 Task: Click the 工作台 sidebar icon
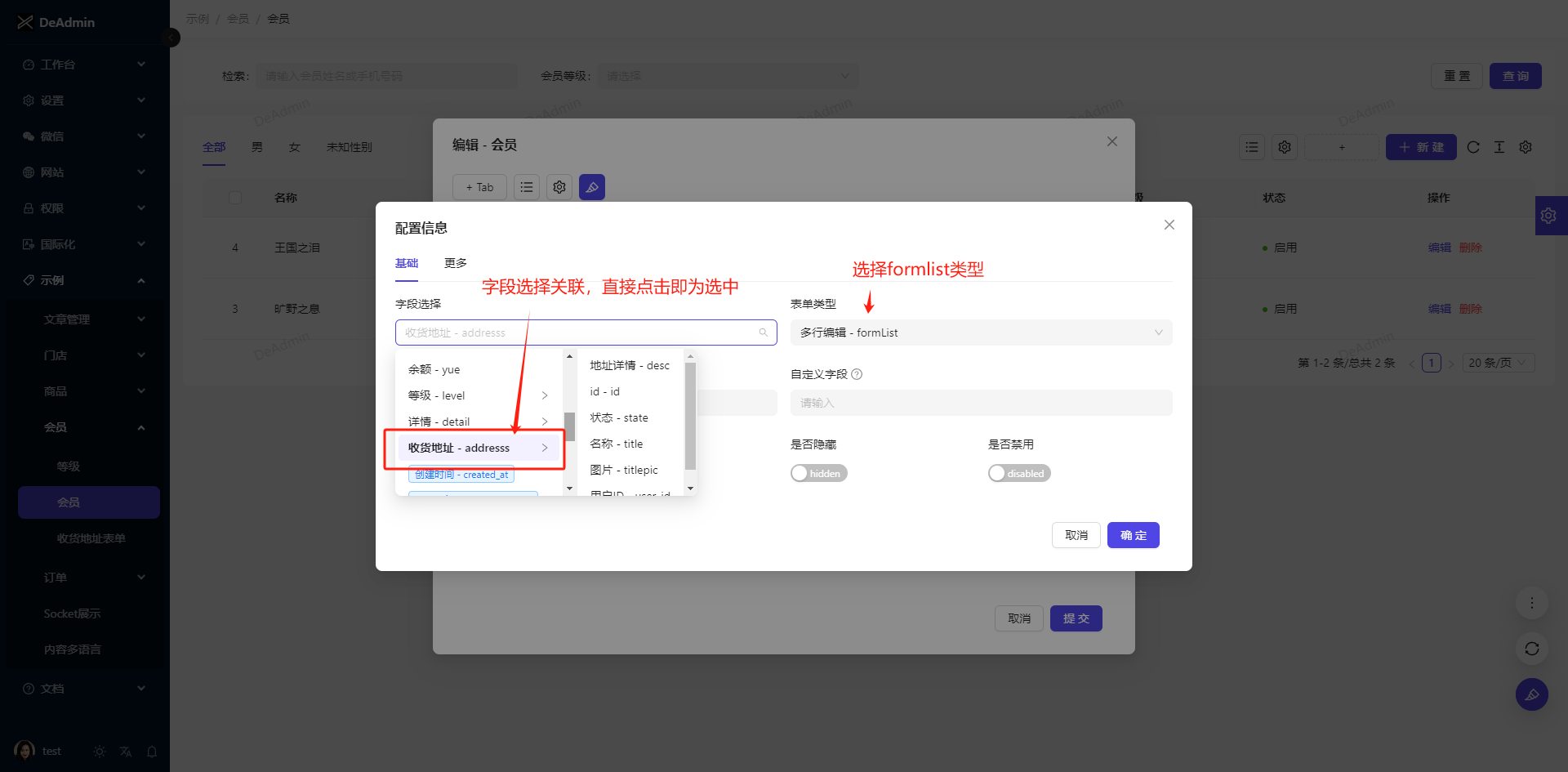point(29,65)
